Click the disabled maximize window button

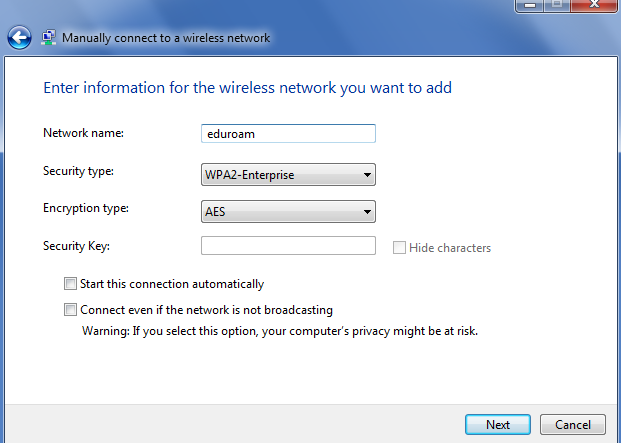(557, 5)
